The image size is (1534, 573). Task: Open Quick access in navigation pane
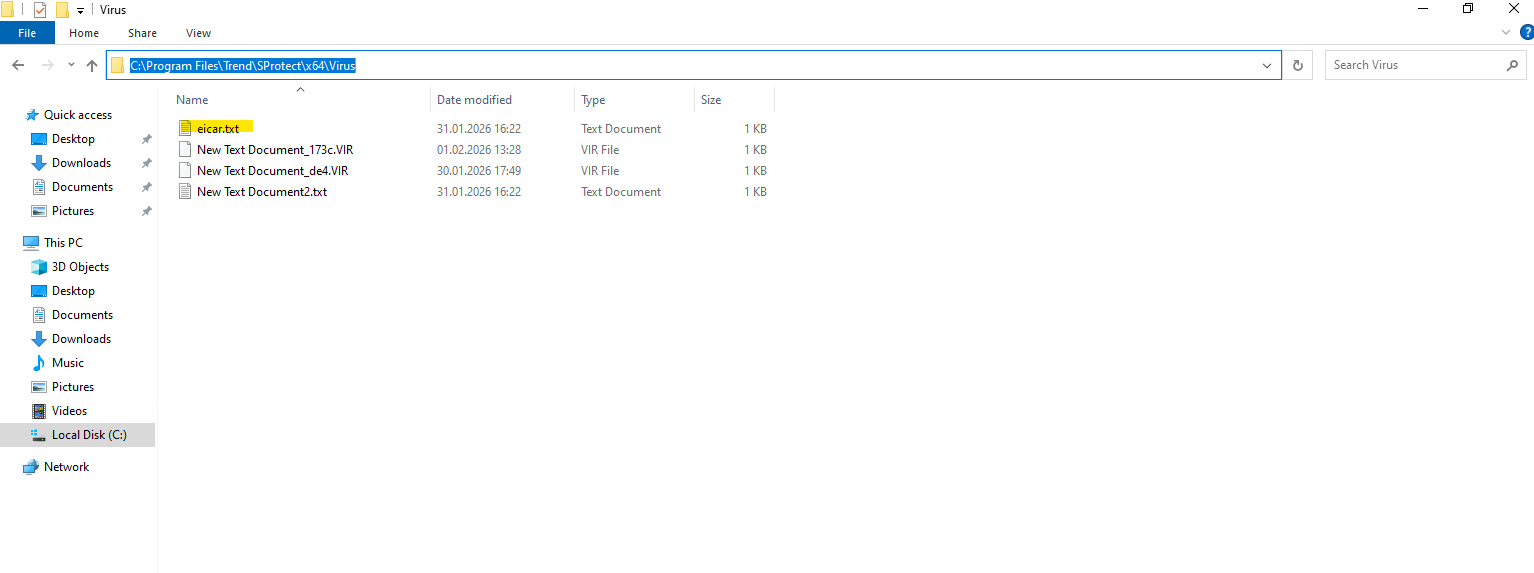click(78, 115)
